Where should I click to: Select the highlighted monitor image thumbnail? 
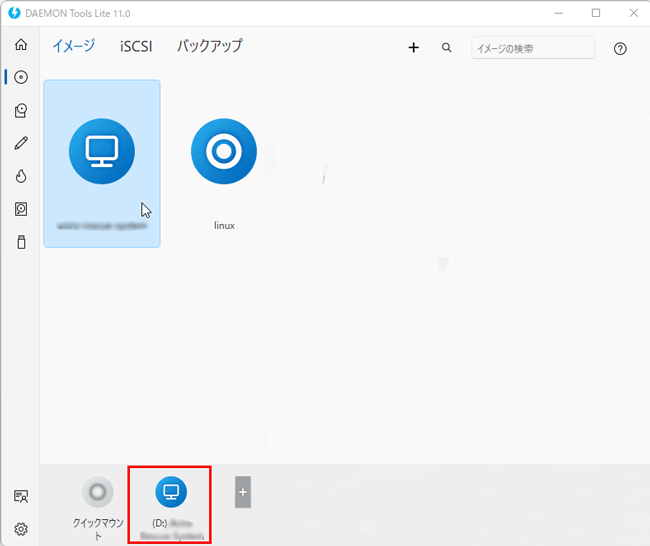[102, 152]
